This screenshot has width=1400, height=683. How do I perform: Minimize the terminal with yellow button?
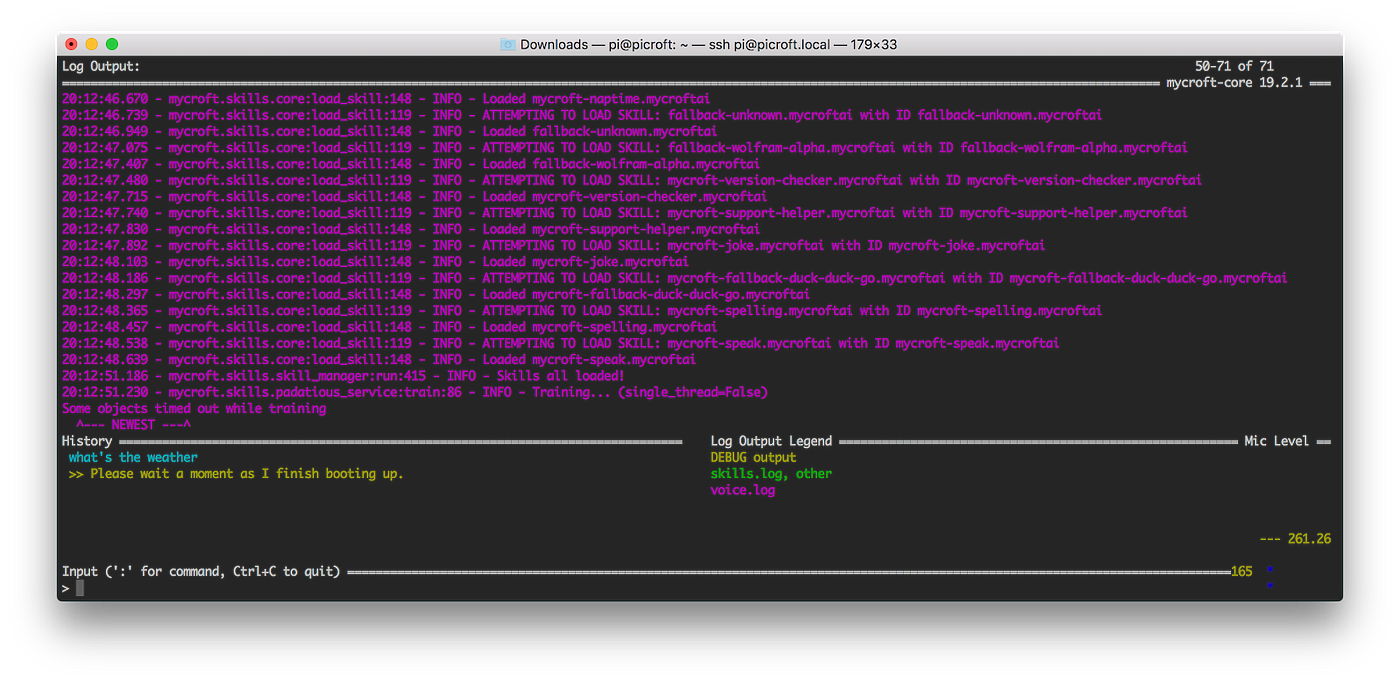92,44
